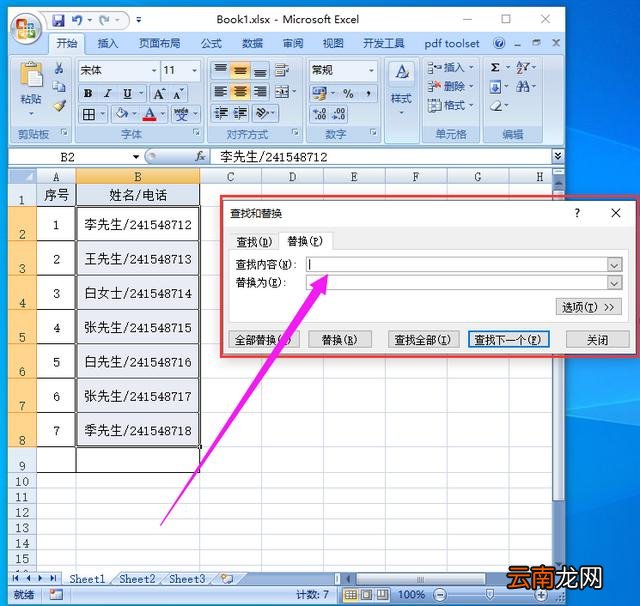
Task: Click the text orientation icon
Action: (261, 113)
